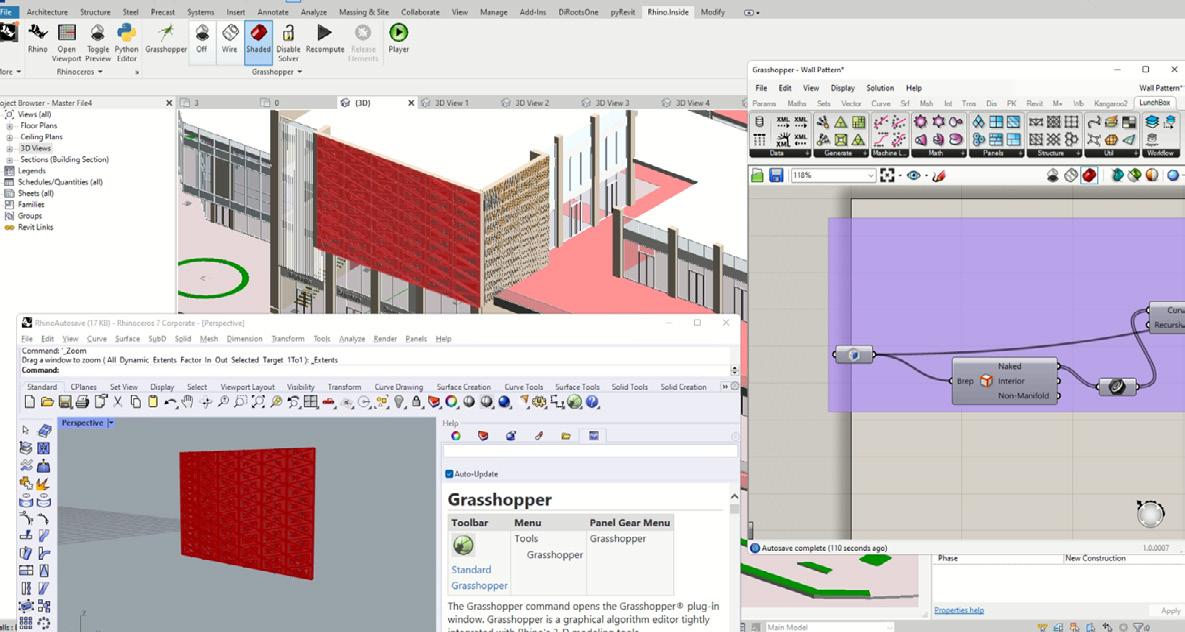Open the Rhino.Inside ribbon tab

[668, 12]
